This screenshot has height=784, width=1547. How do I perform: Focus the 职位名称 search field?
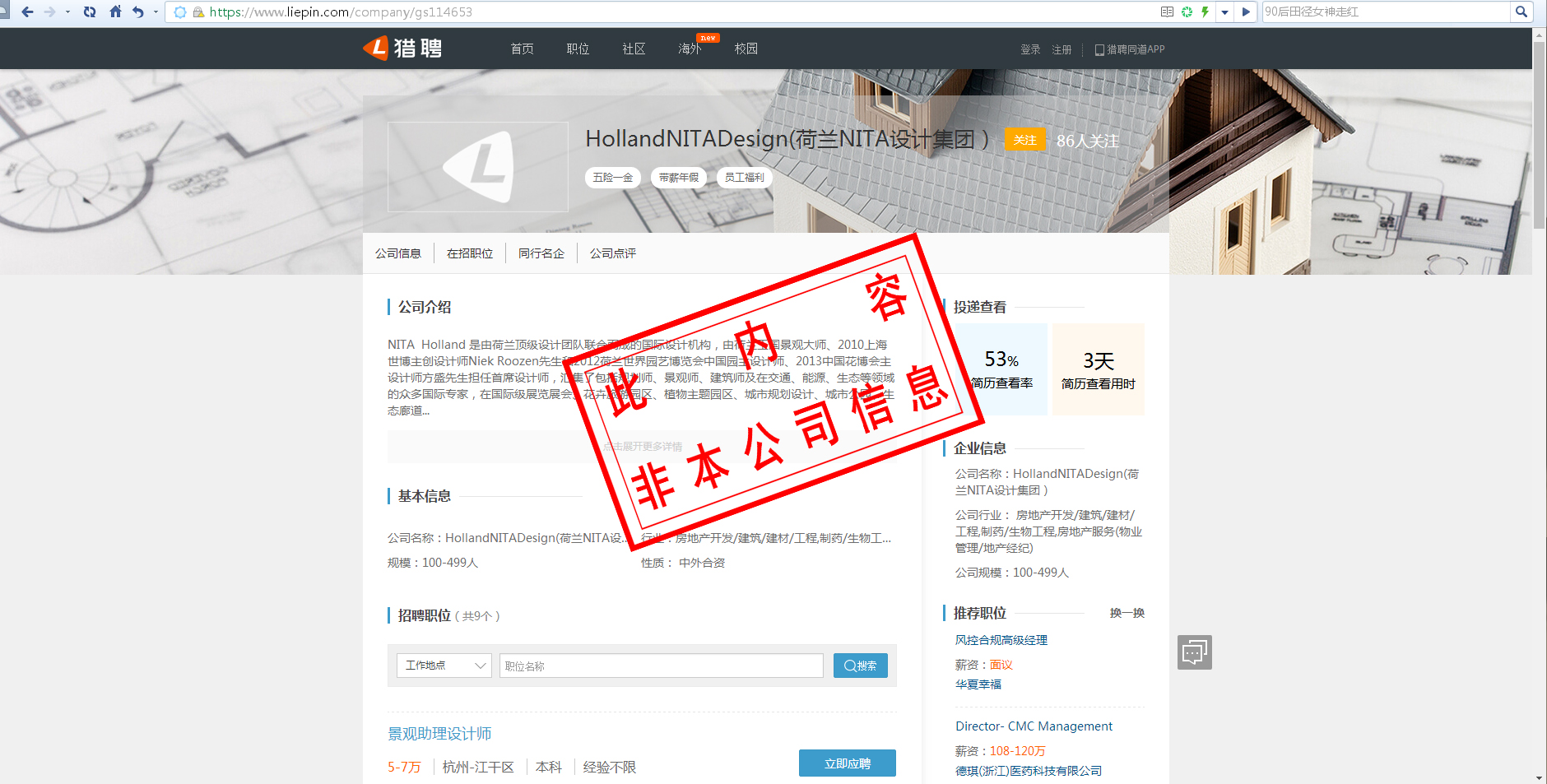click(x=662, y=666)
